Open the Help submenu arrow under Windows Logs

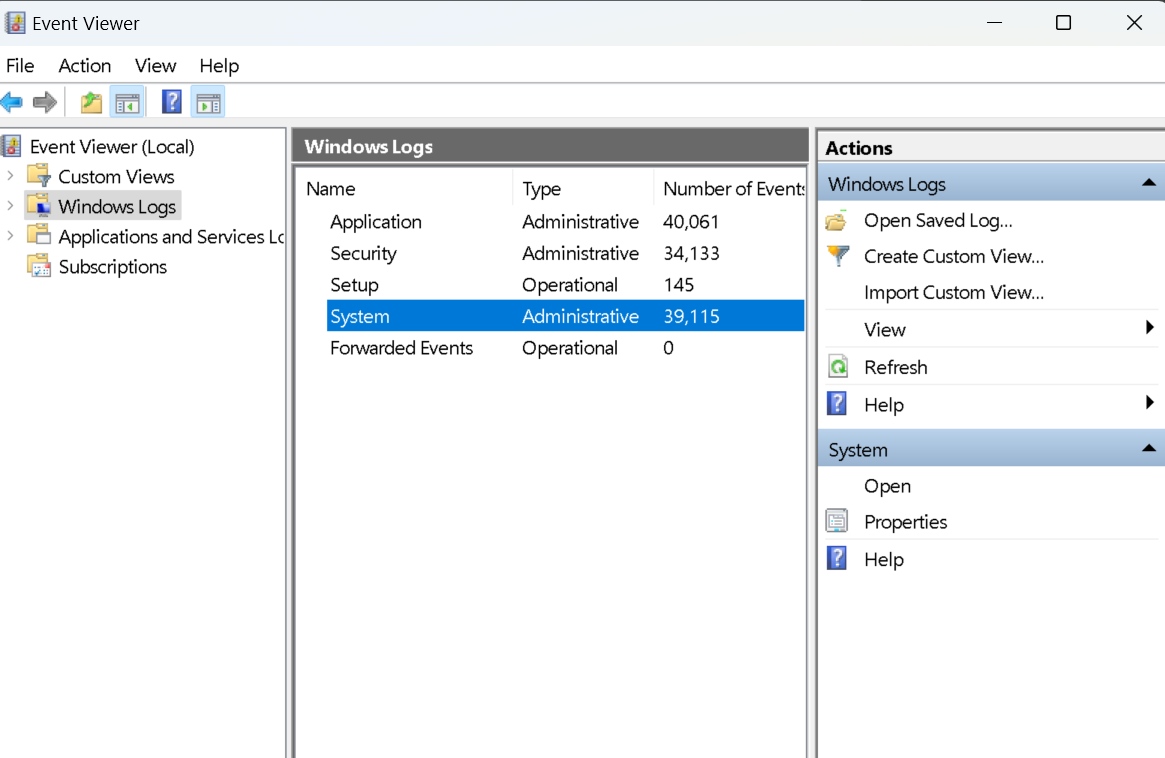pyautogui.click(x=1149, y=402)
